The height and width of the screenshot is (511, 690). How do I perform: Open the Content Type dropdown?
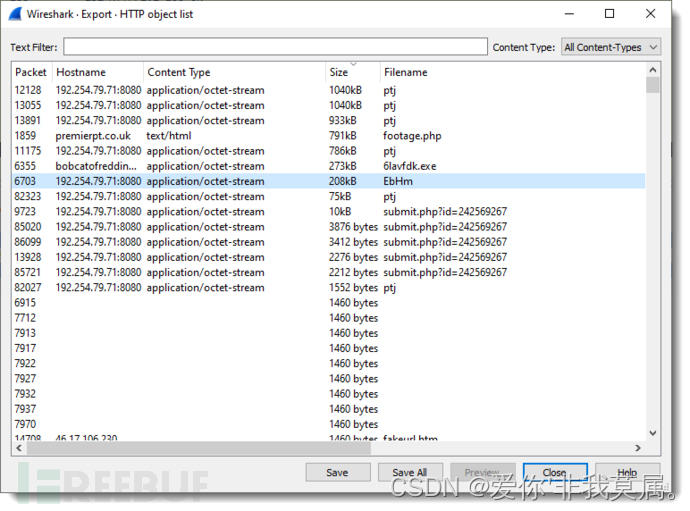611,47
